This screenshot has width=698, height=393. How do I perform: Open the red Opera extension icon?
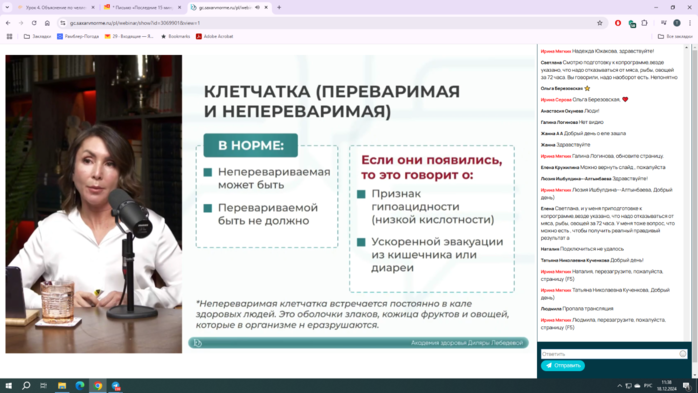pos(618,23)
